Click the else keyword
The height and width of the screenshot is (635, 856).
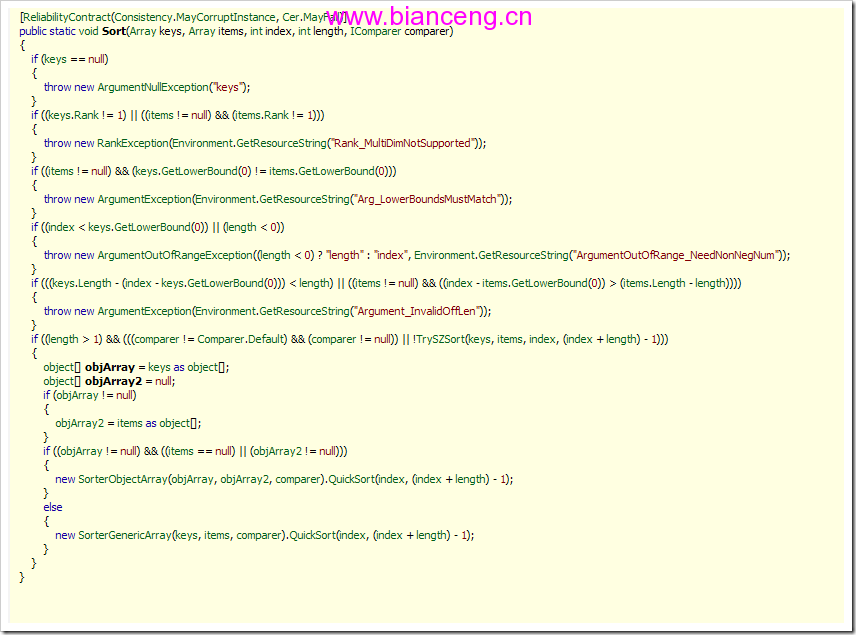tap(53, 507)
